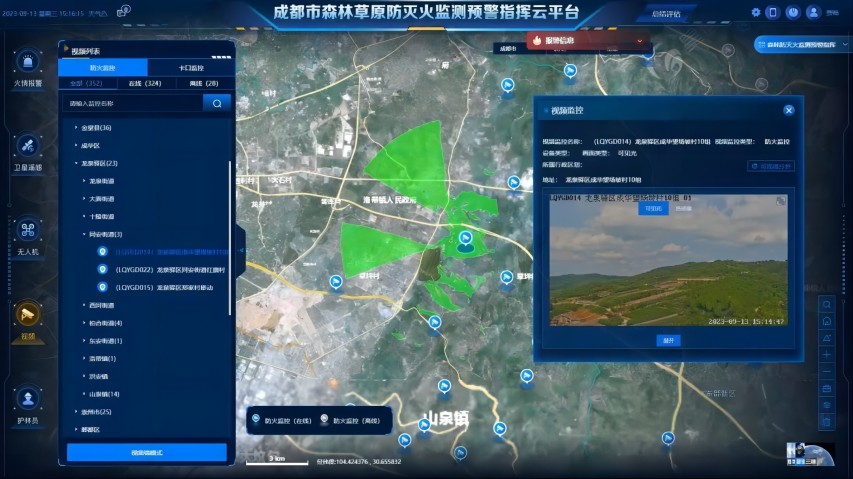The image size is (853, 479).
Task: Open the 护林员 forest ranger module
Action: click(x=28, y=400)
